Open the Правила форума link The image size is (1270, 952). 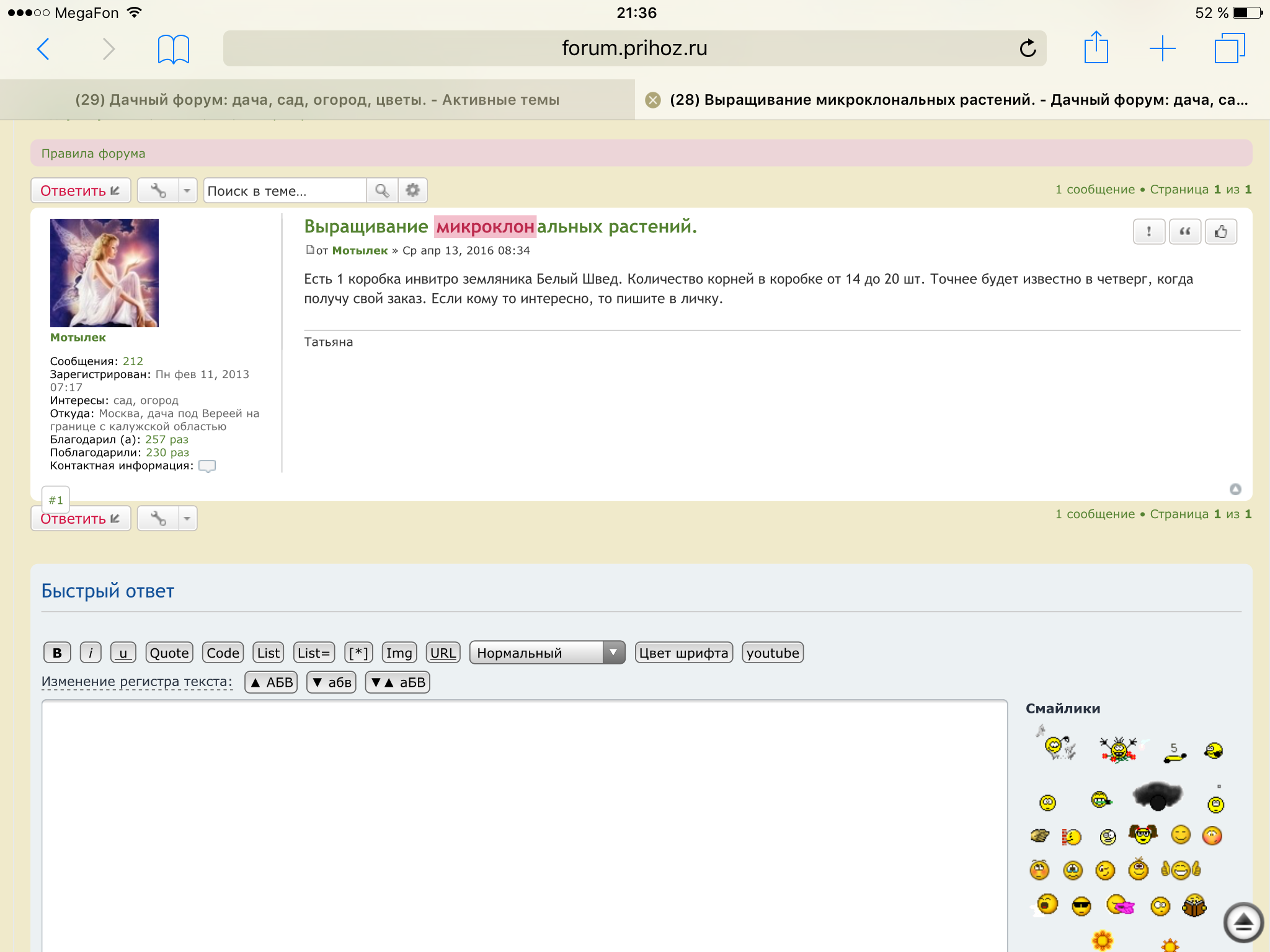click(93, 153)
